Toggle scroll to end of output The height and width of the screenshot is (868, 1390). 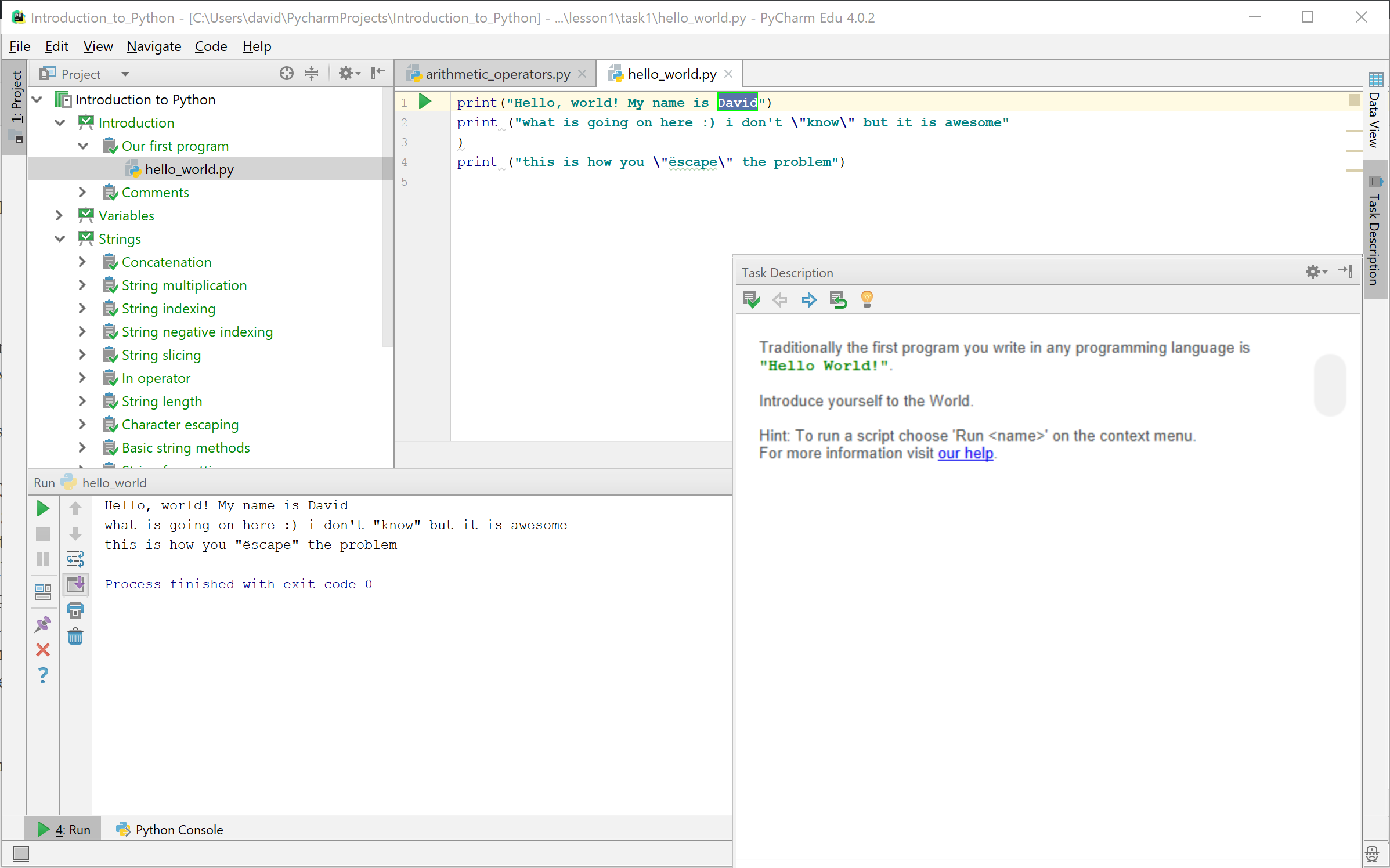coord(75,585)
